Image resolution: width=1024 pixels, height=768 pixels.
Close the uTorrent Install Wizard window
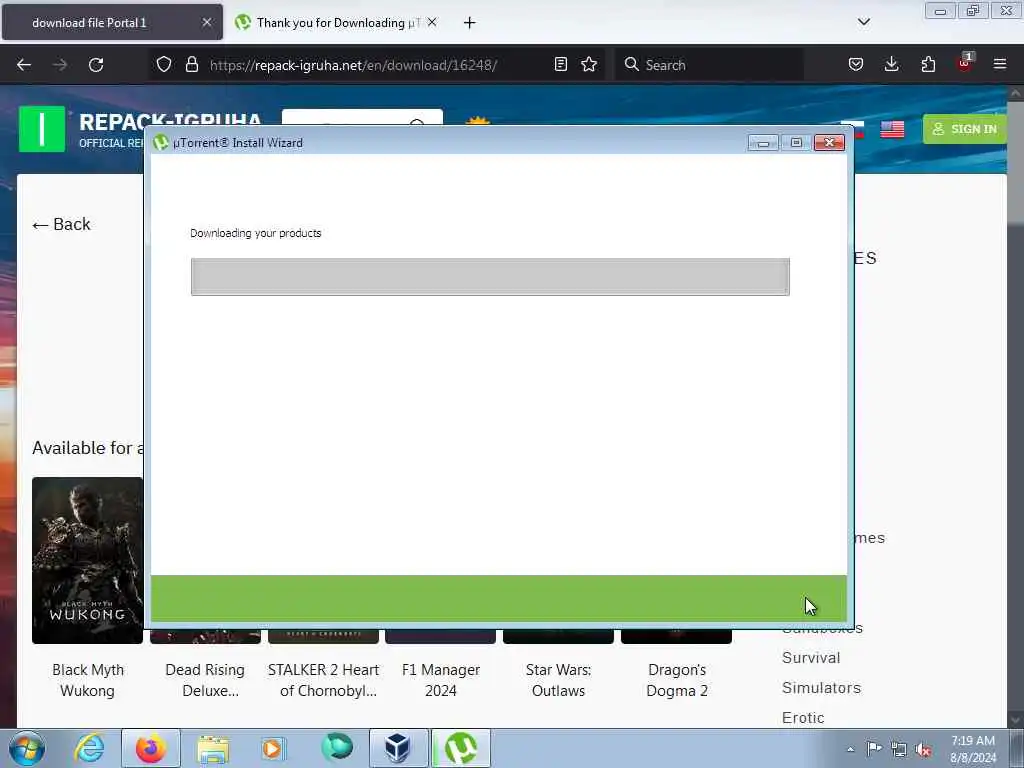click(829, 142)
